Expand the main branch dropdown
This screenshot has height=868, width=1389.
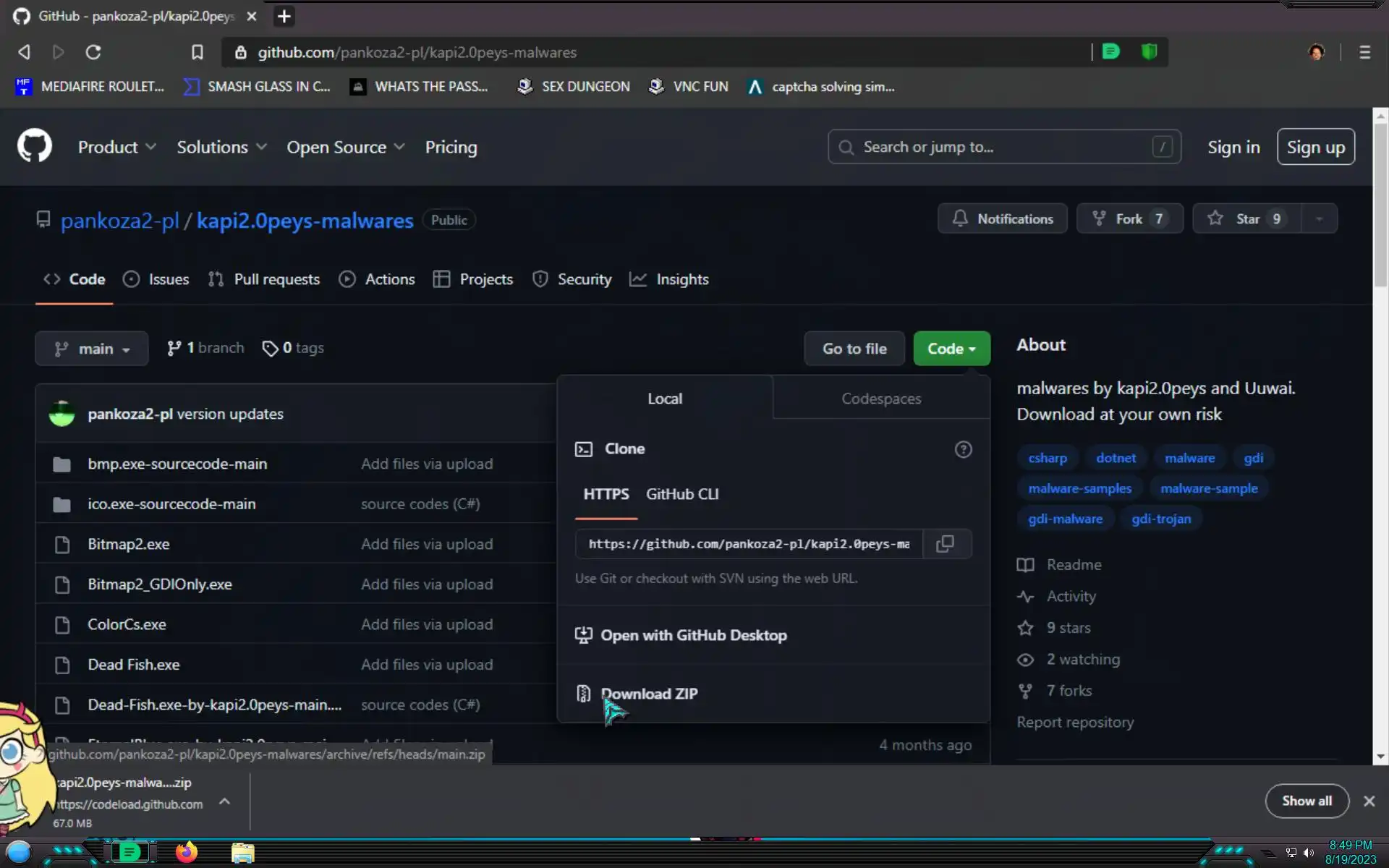point(92,349)
